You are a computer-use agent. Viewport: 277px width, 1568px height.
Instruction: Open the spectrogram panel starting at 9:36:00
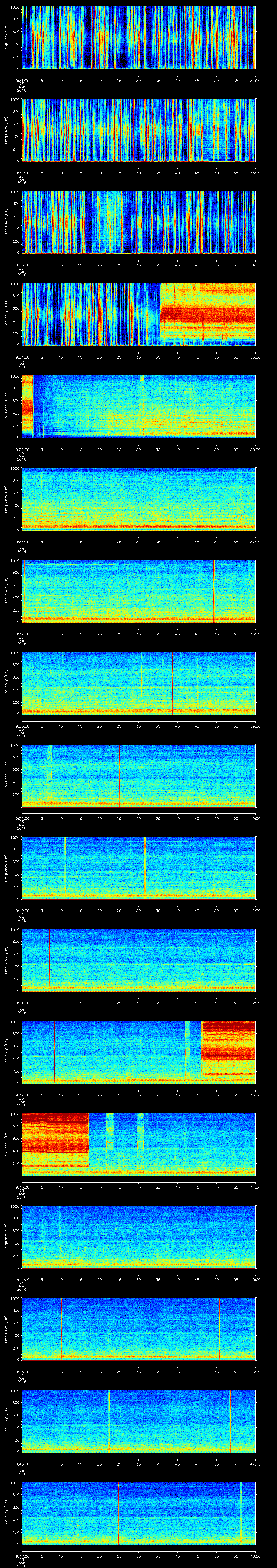(x=139, y=499)
